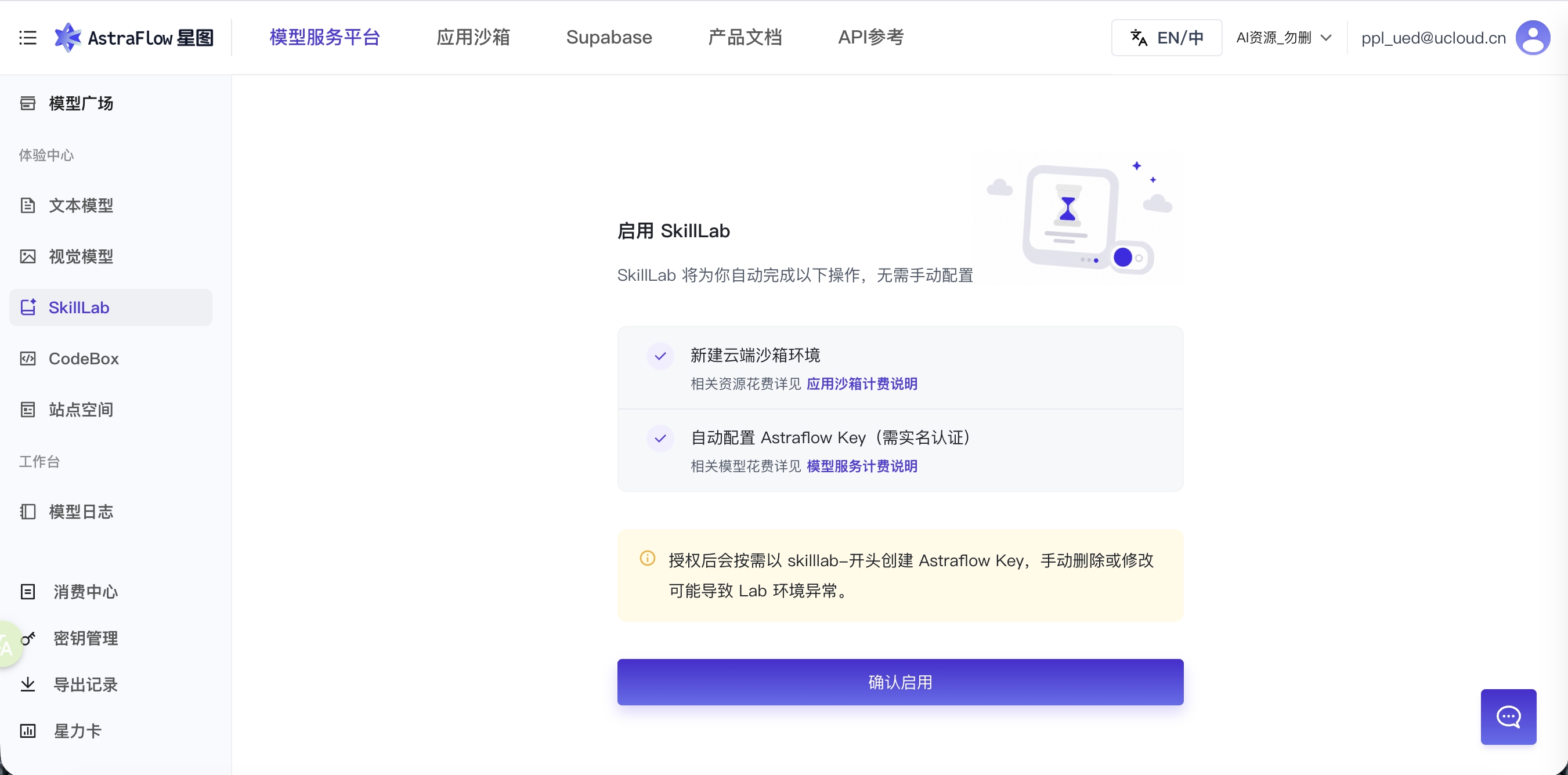Screen dimensions: 1568x775
Task: Click the AstraFlow 星图 brand name
Action: (x=151, y=38)
